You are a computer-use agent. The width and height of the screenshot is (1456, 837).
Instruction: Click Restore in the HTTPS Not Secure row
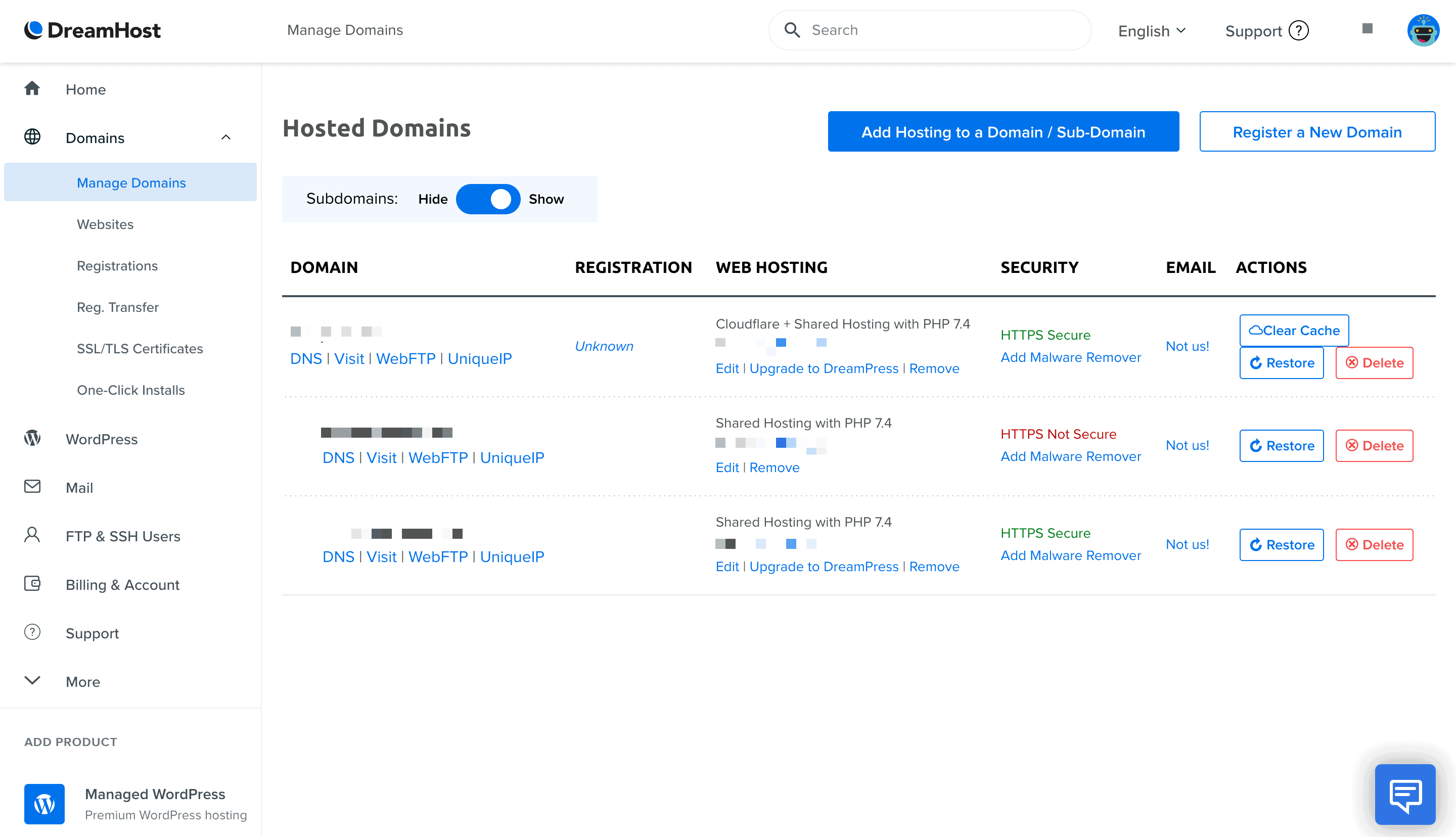(x=1282, y=445)
